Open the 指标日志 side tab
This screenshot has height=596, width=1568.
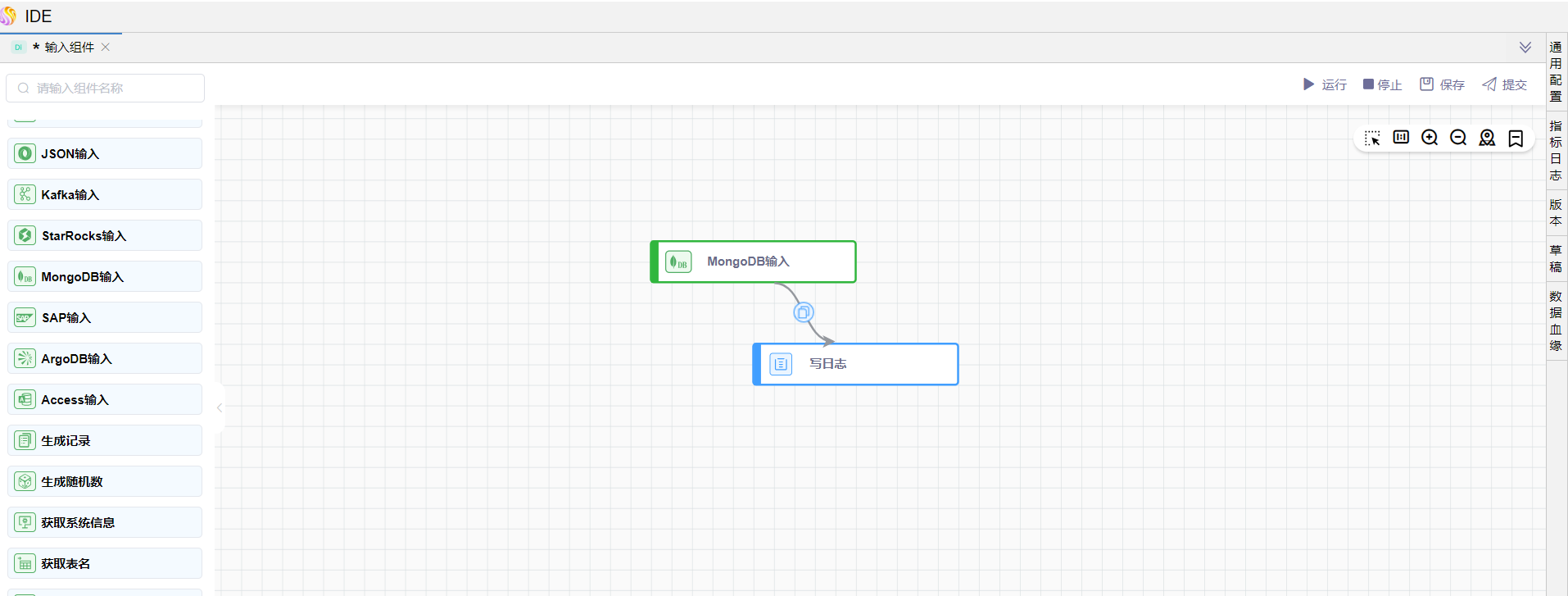pyautogui.click(x=1556, y=150)
